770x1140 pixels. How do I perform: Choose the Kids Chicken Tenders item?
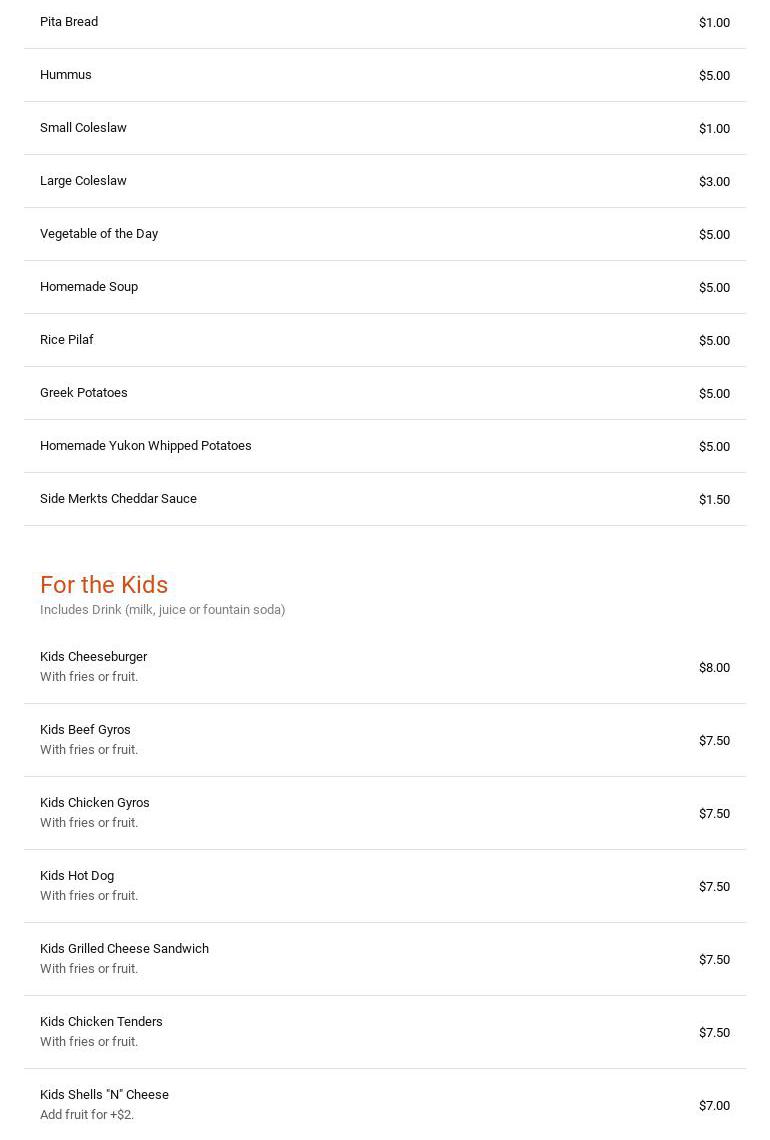coord(101,1022)
